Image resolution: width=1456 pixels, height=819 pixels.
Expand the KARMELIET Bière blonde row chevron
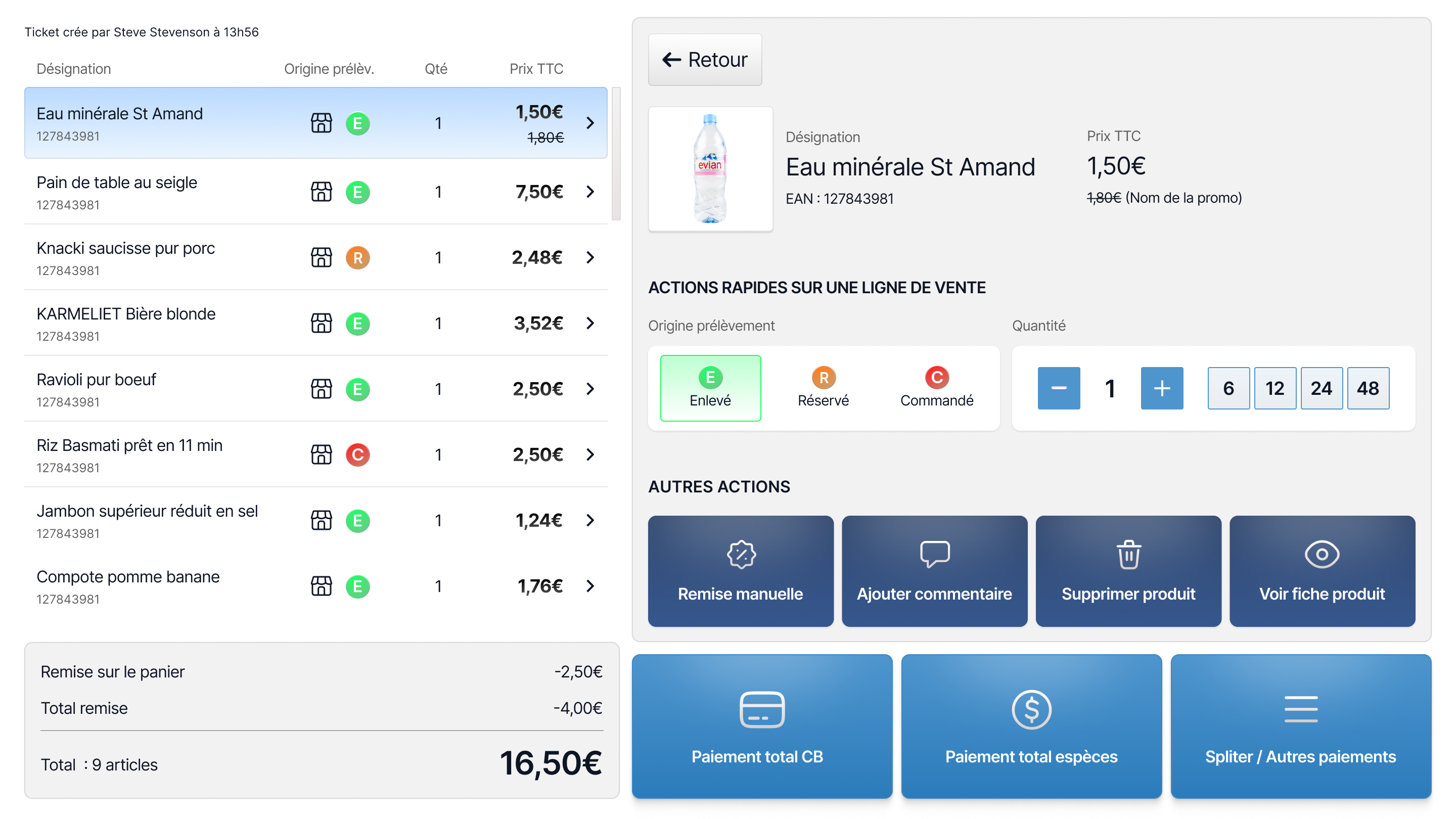pos(590,323)
